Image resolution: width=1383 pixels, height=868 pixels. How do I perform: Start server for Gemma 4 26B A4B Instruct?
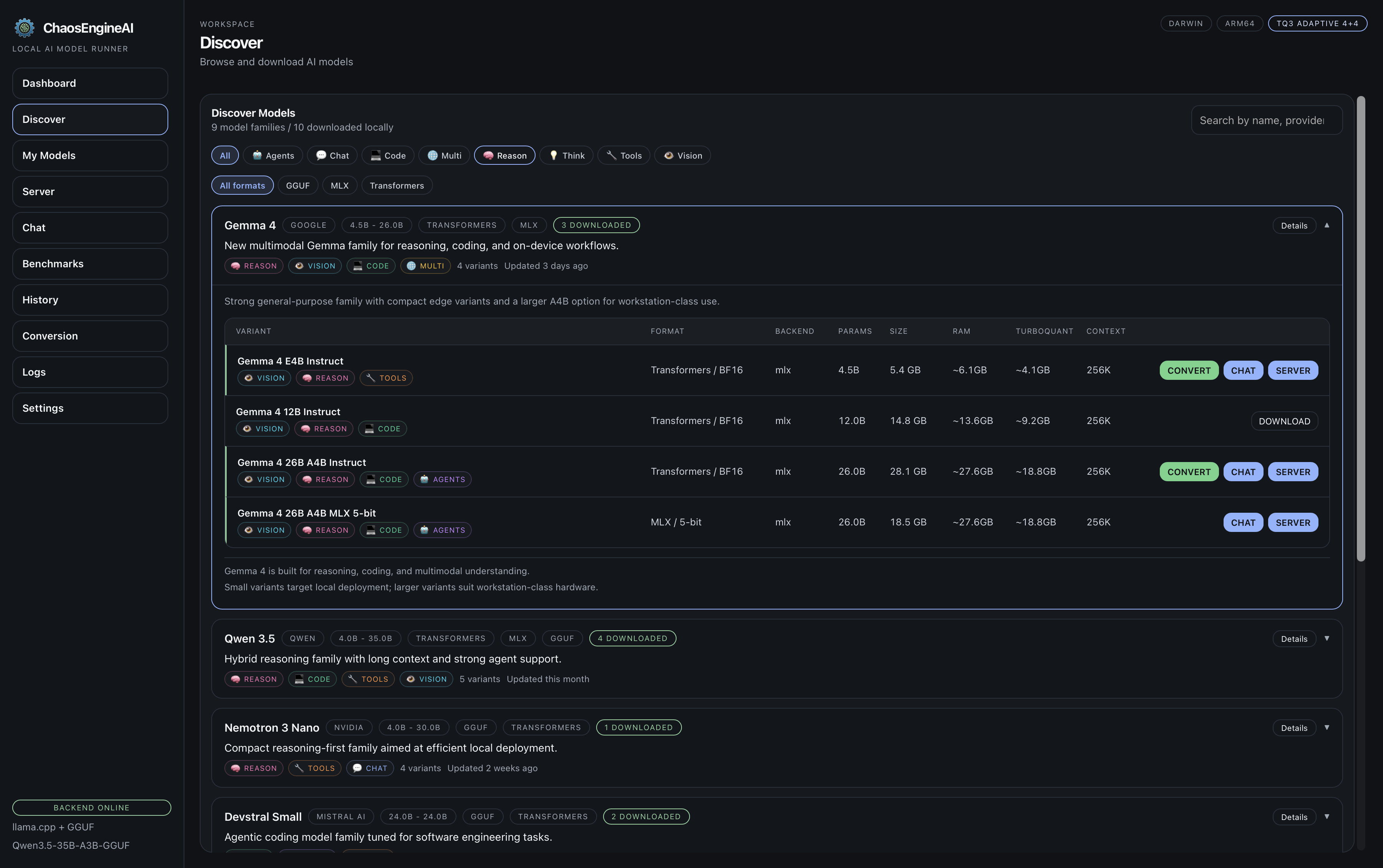click(1293, 472)
